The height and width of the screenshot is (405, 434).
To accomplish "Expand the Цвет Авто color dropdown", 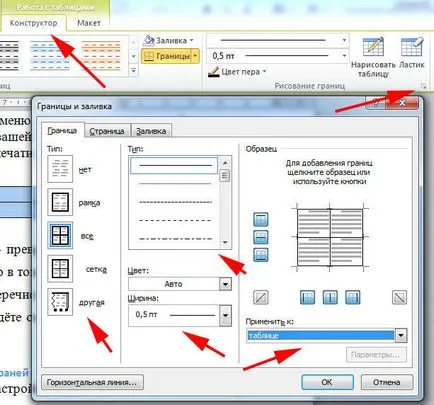I will tap(225, 284).
